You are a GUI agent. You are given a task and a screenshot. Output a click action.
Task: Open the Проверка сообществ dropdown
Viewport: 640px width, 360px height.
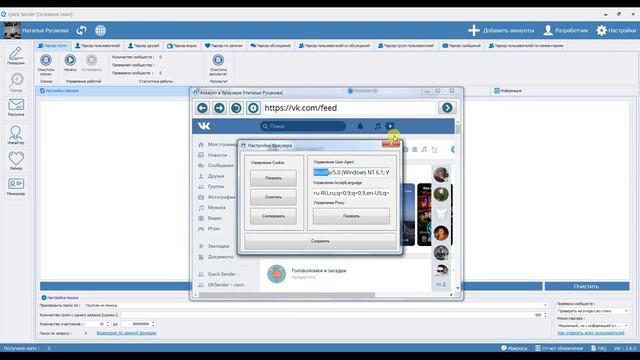pyautogui.click(x=592, y=311)
